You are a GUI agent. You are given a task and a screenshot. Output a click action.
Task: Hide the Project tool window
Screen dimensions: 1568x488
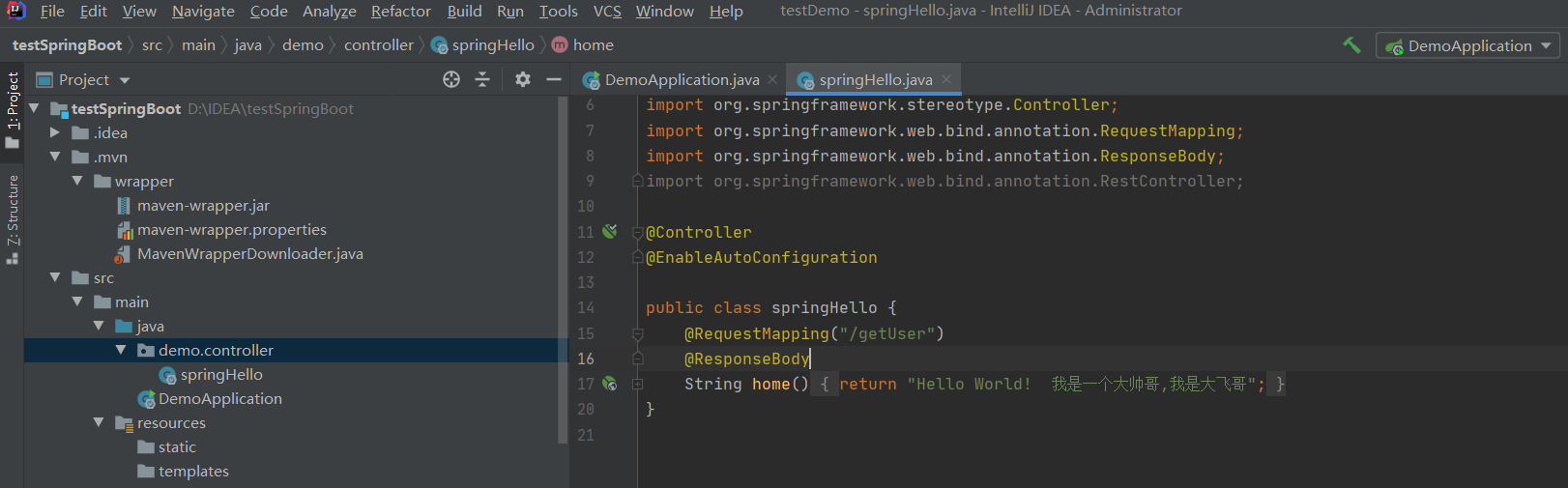point(554,79)
